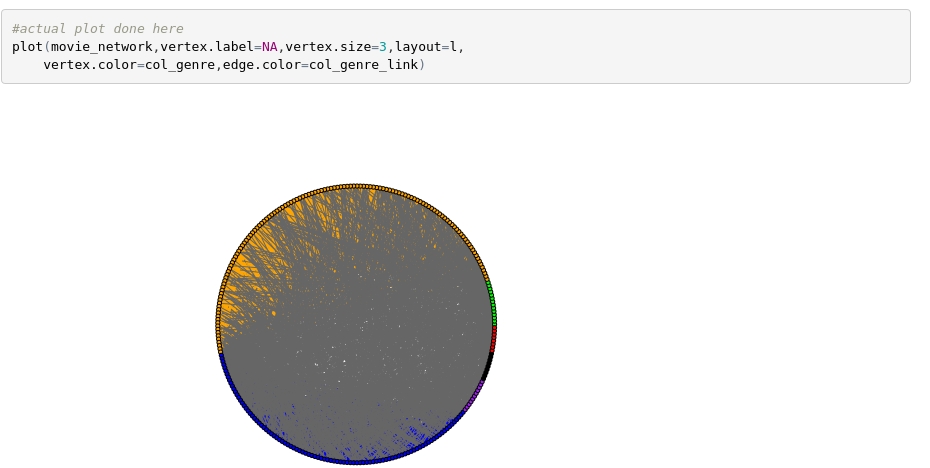Click the black node segment on the circle
Viewport: 930px width, 468px height.
point(488,366)
